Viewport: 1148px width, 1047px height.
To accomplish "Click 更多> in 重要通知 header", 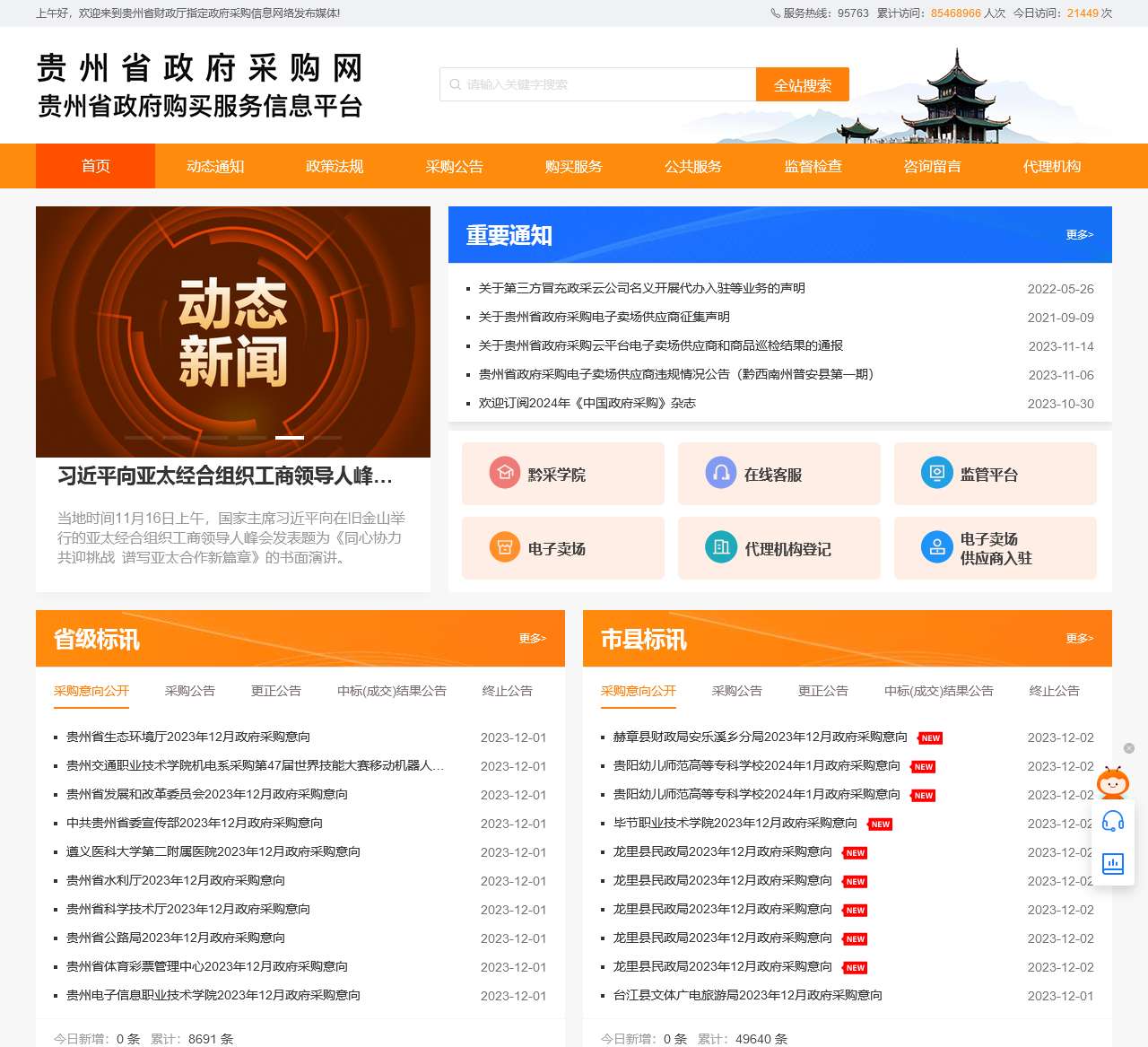I will tap(1080, 234).
